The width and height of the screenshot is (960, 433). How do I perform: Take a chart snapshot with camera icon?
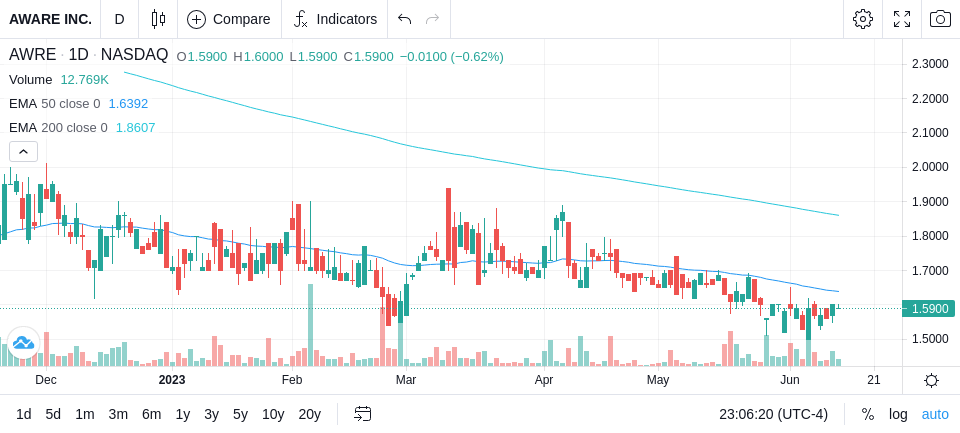click(x=940, y=19)
